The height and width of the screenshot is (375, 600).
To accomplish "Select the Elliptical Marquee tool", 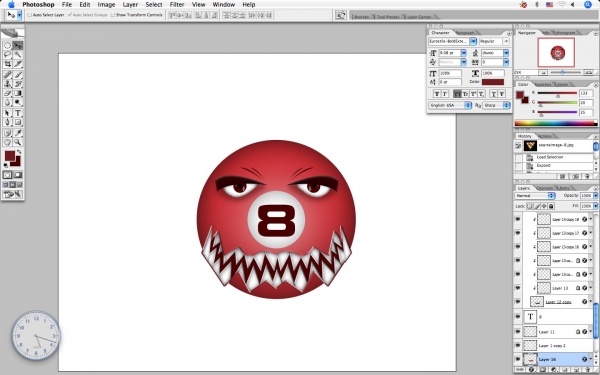I will (x=7, y=46).
